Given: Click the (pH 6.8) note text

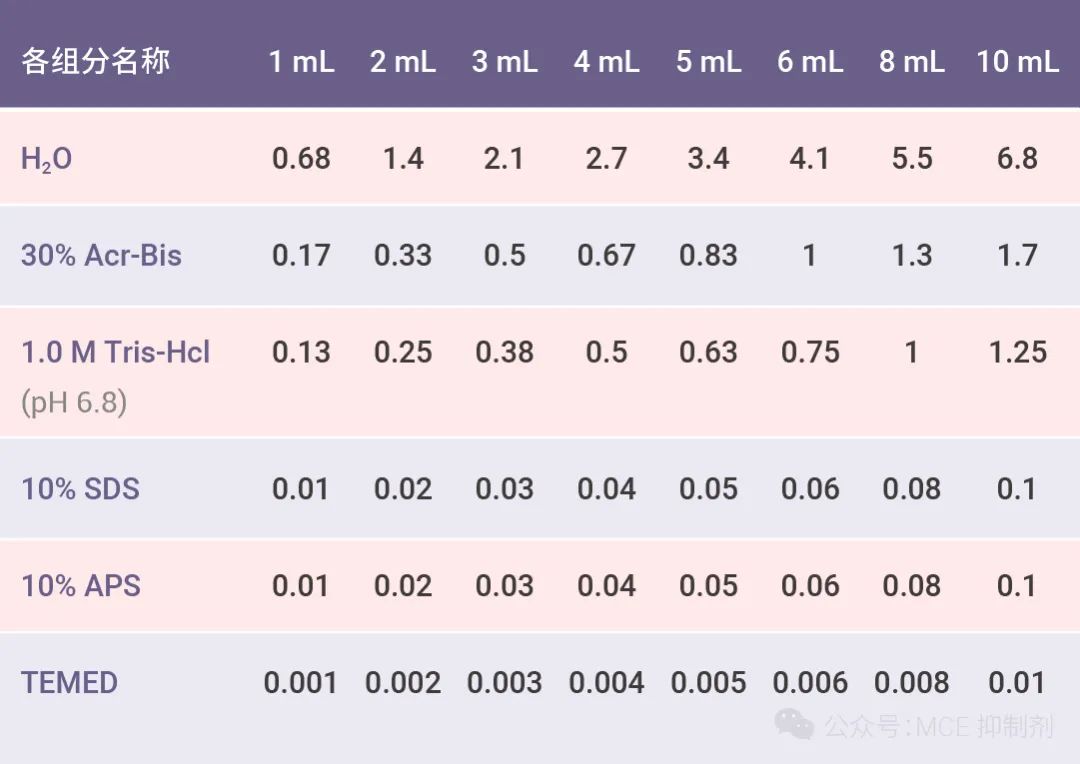Looking at the screenshot, I should coord(74,402).
